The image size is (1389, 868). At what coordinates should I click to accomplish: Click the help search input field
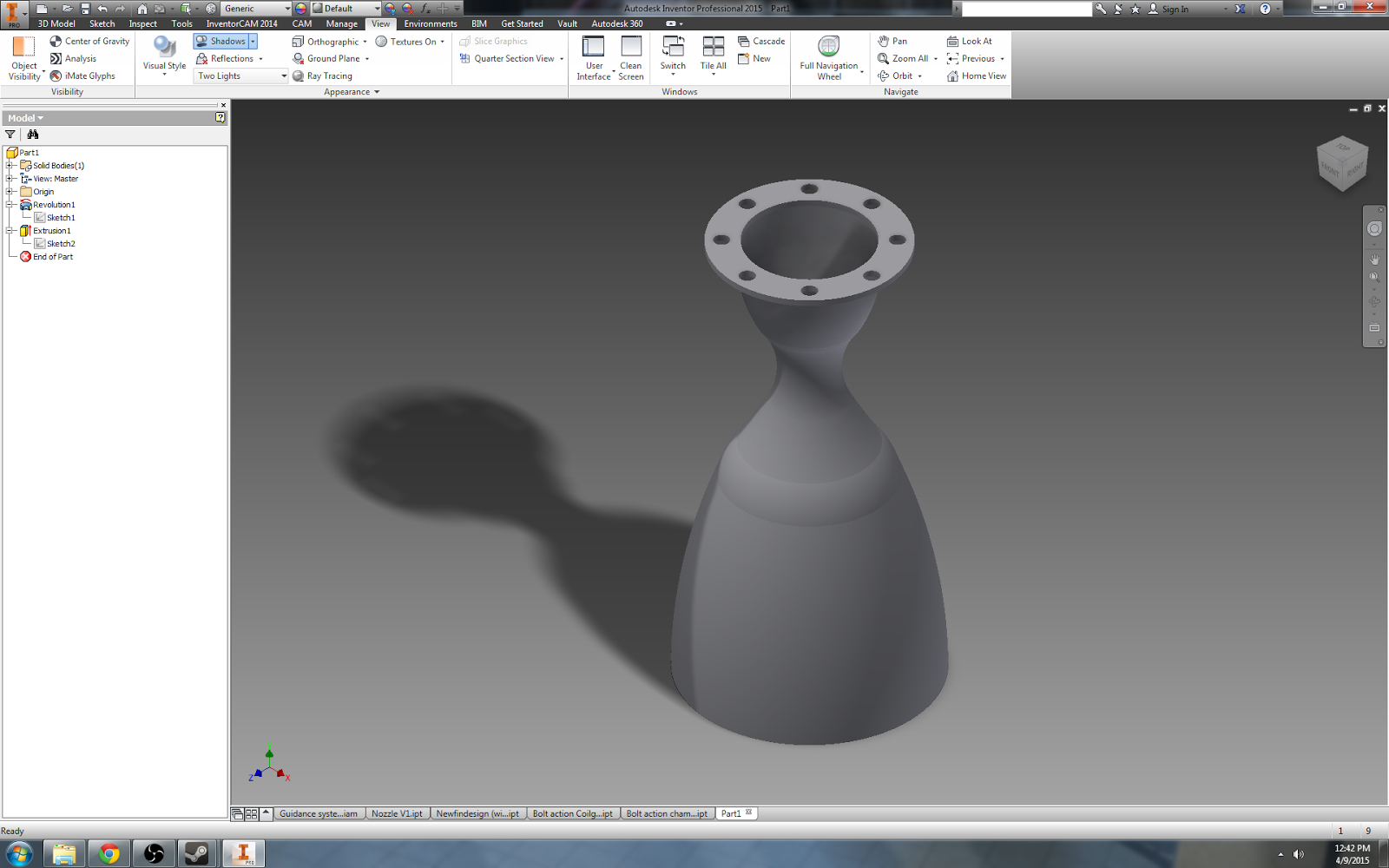pos(1026,9)
